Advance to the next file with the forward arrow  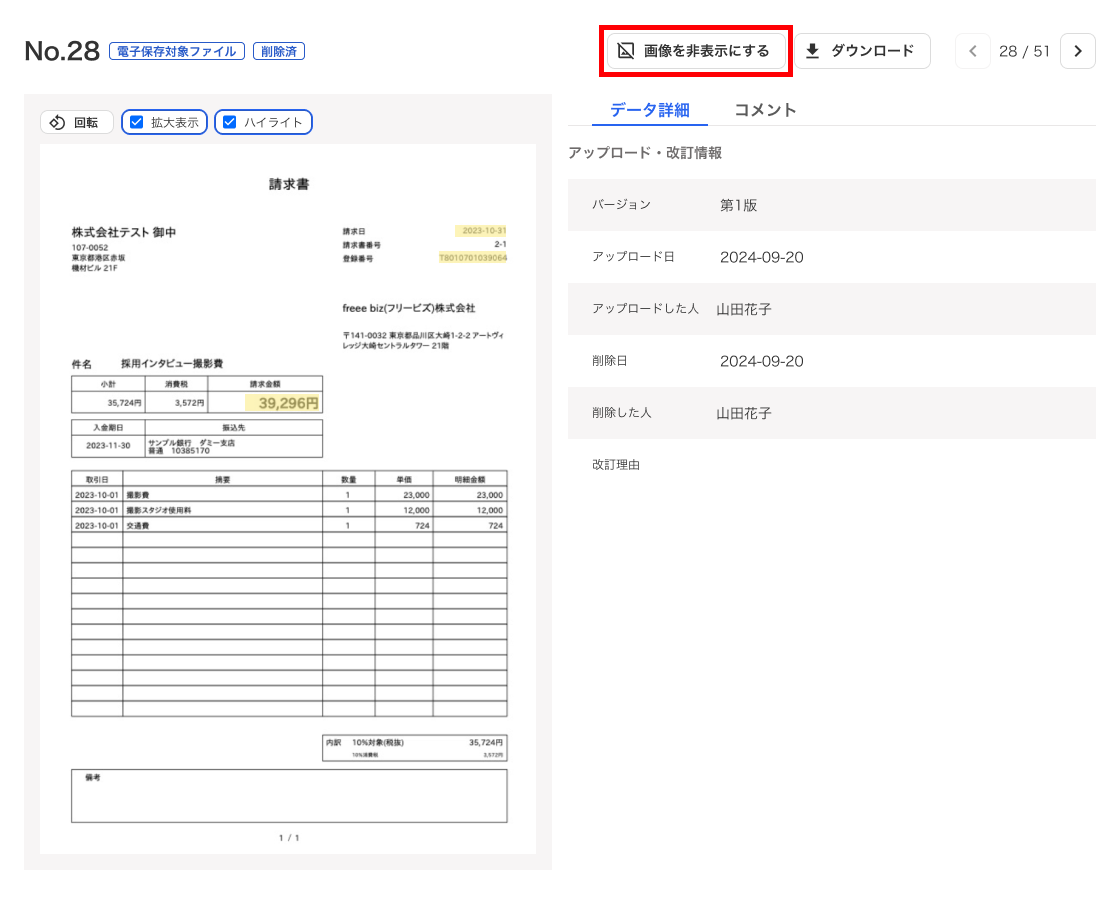(1077, 51)
